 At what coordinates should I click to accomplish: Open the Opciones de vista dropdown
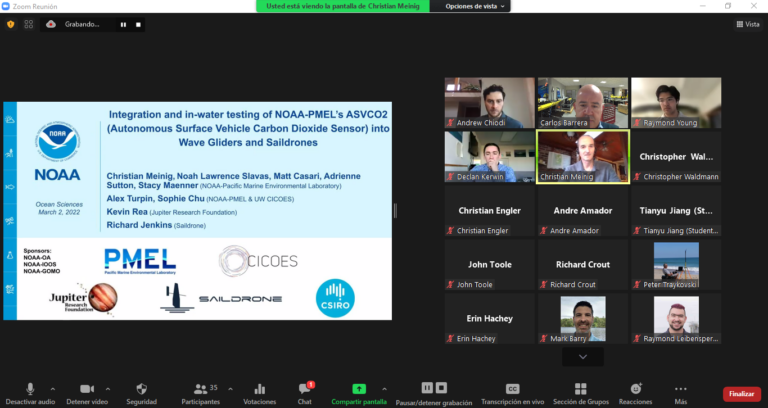[476, 6]
